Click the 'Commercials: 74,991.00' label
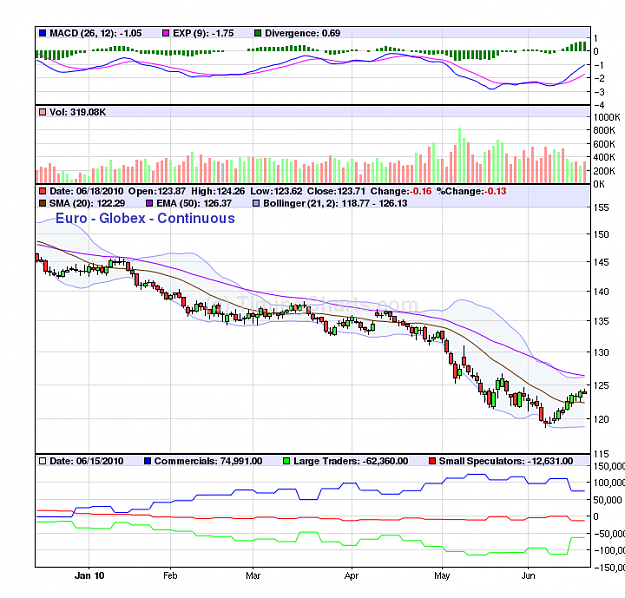The height and width of the screenshot is (598, 625). [208, 461]
